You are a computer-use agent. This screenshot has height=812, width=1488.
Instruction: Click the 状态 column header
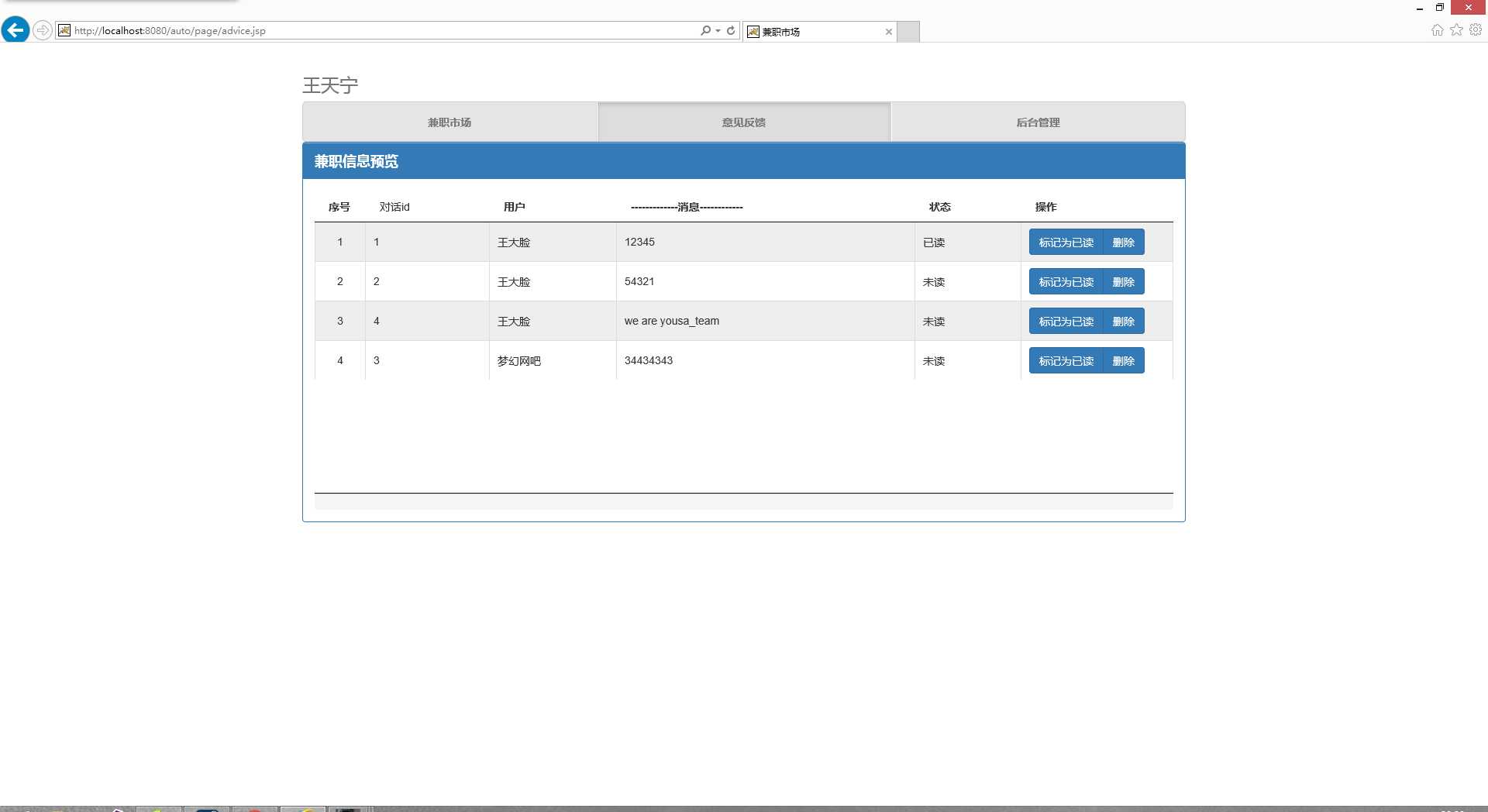(x=940, y=207)
